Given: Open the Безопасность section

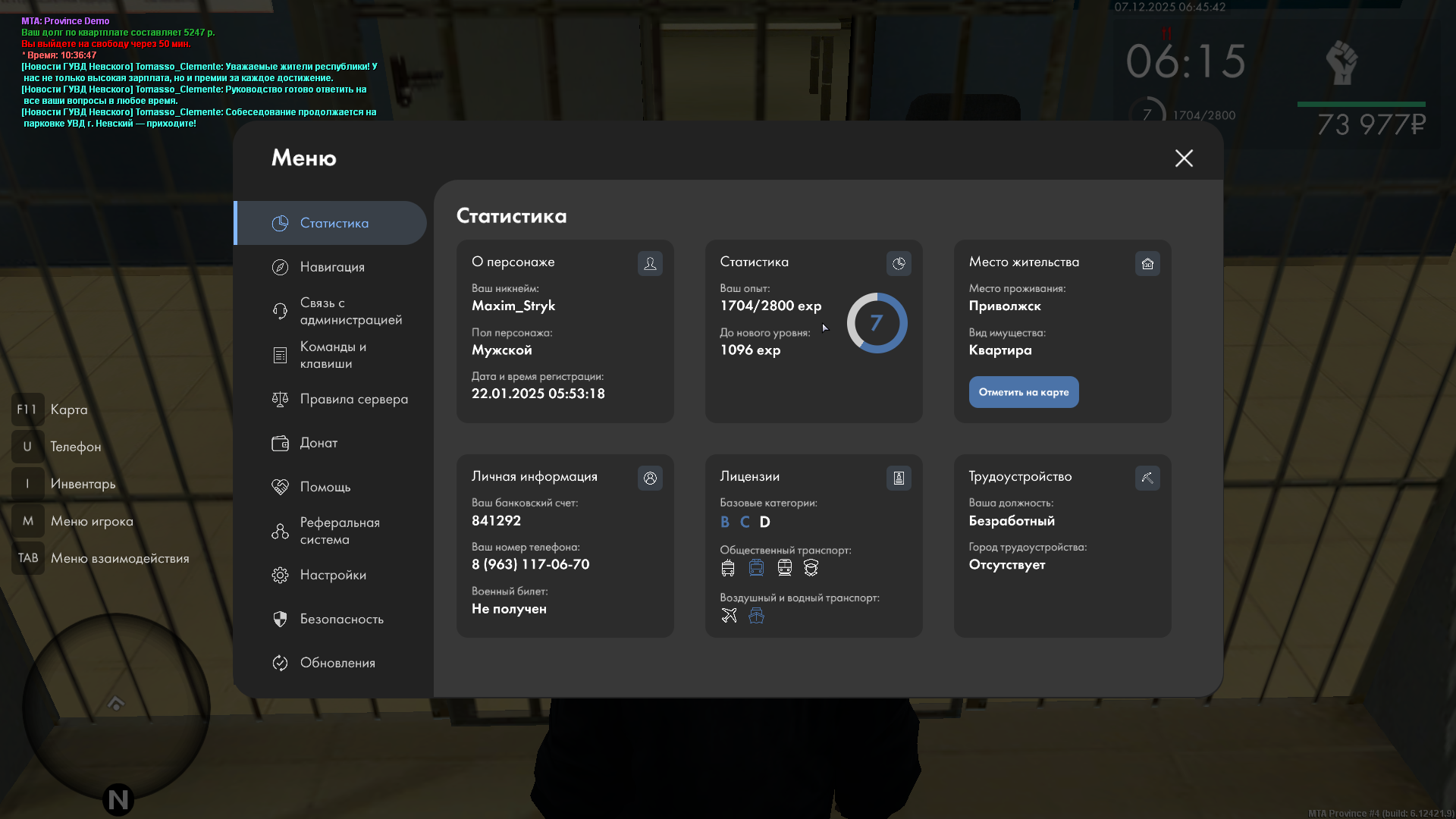Looking at the screenshot, I should (x=341, y=619).
